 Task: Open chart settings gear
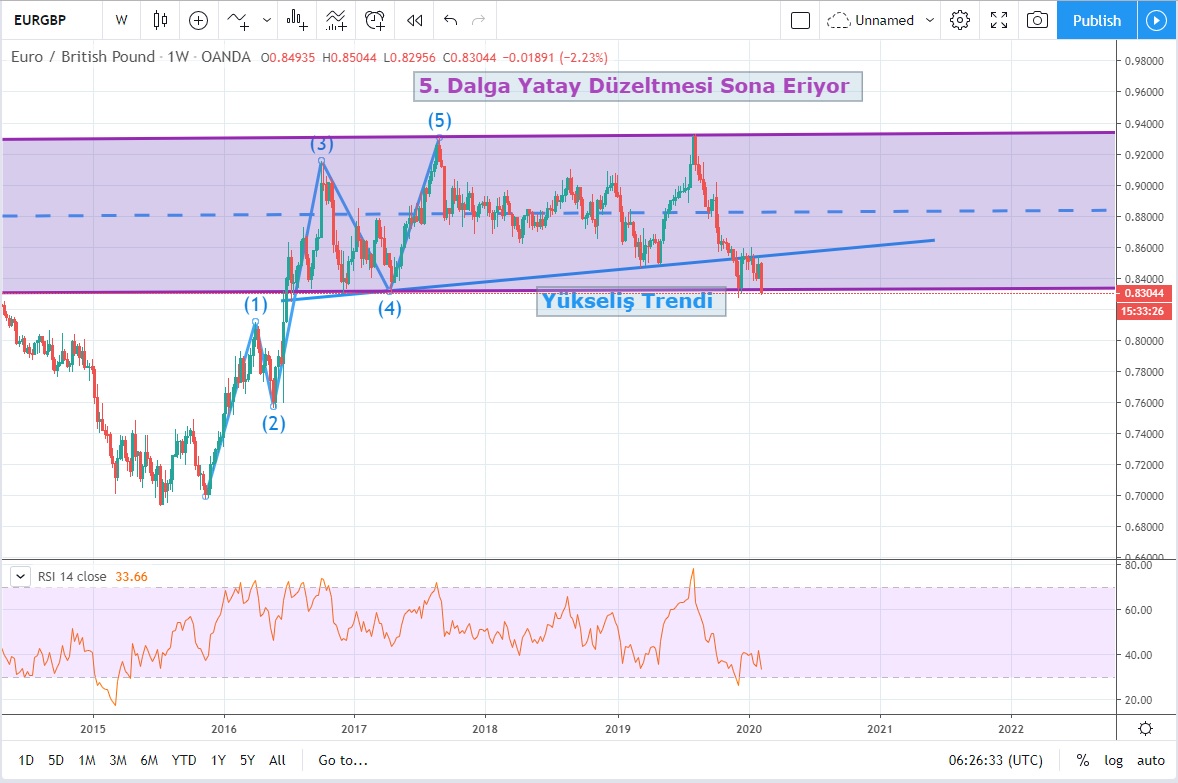(960, 20)
